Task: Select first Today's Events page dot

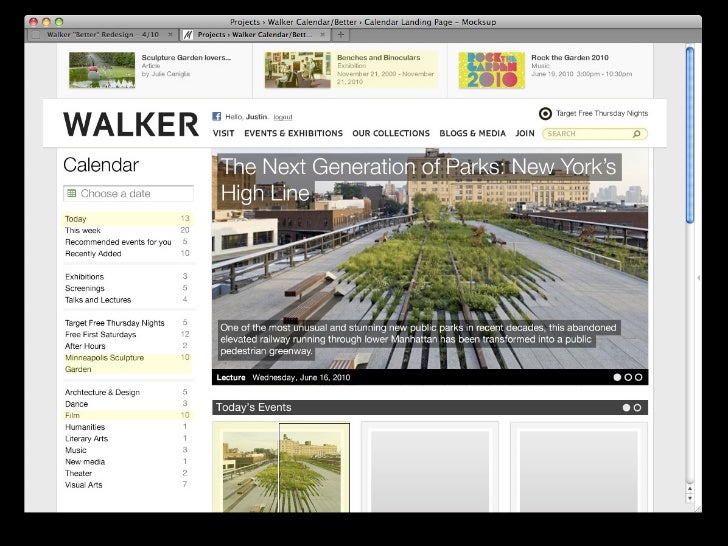Action: click(x=626, y=407)
